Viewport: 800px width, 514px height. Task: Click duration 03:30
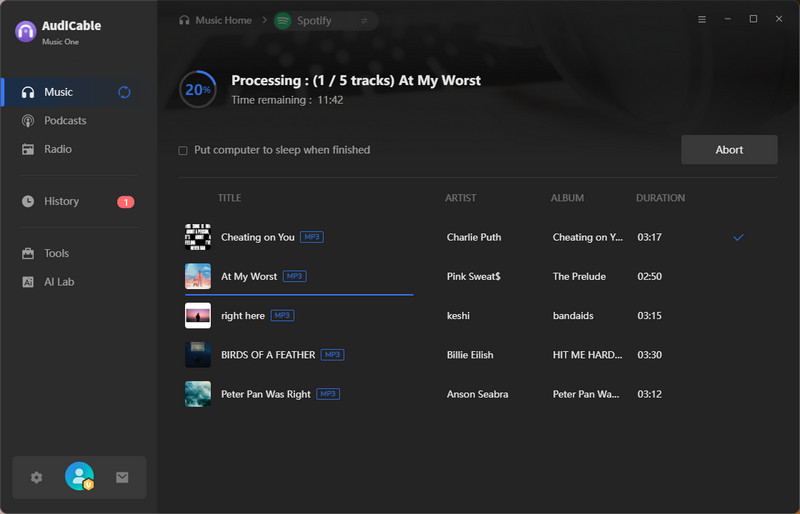[649, 355]
